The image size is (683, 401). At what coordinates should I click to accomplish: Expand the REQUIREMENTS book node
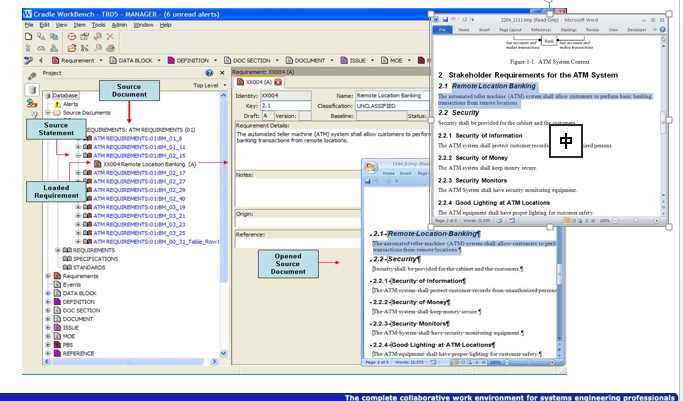[x=58, y=250]
